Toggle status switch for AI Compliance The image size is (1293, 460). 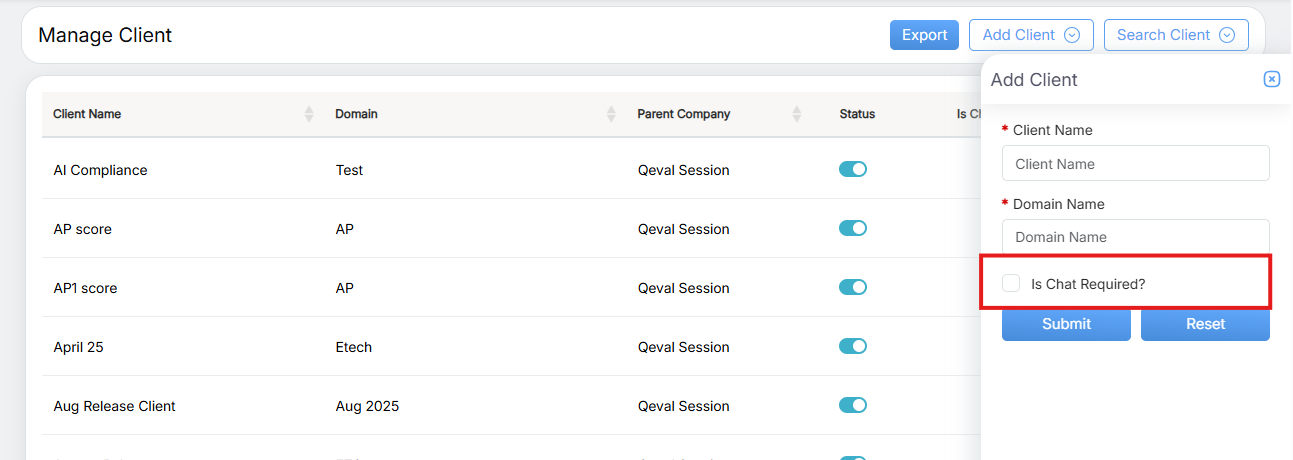(x=853, y=170)
